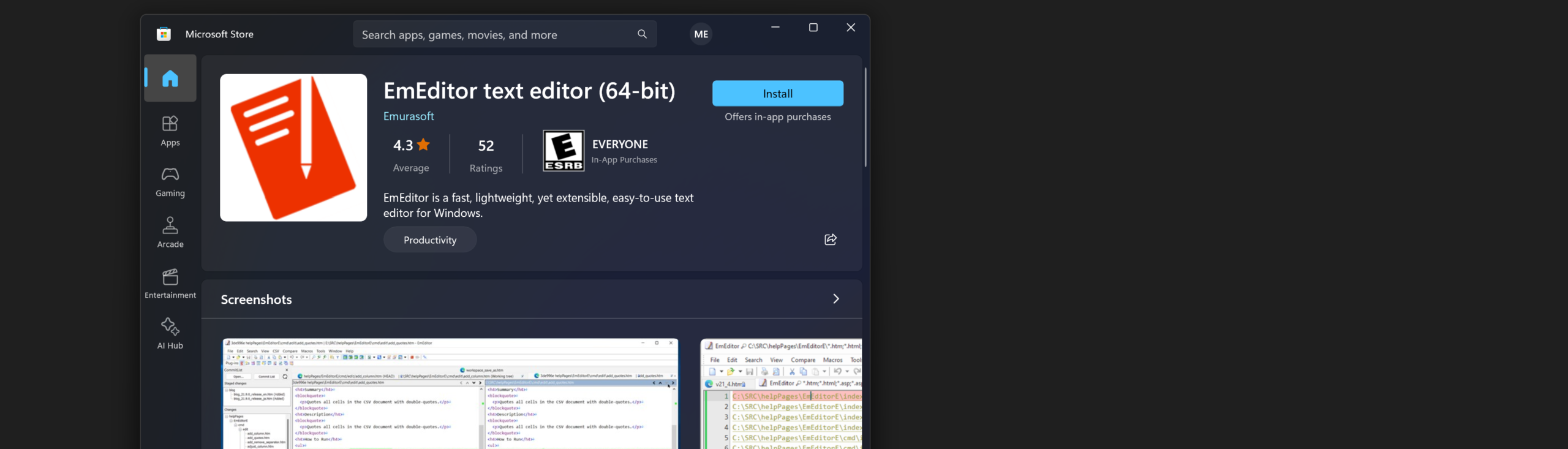1568x449 pixels.
Task: Go to the Home section in sidebar
Action: coord(170,78)
